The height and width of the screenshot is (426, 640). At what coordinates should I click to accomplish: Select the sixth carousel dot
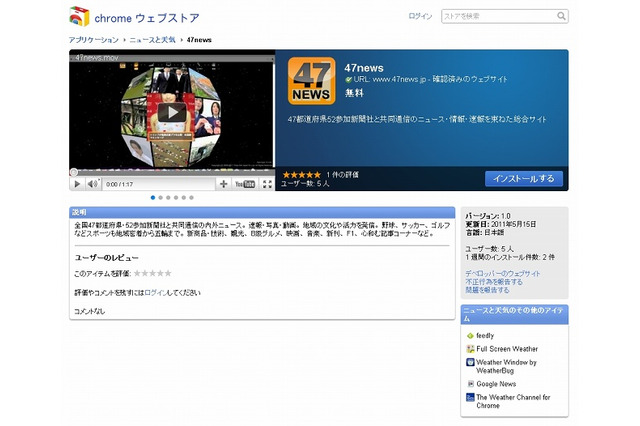coord(191,197)
